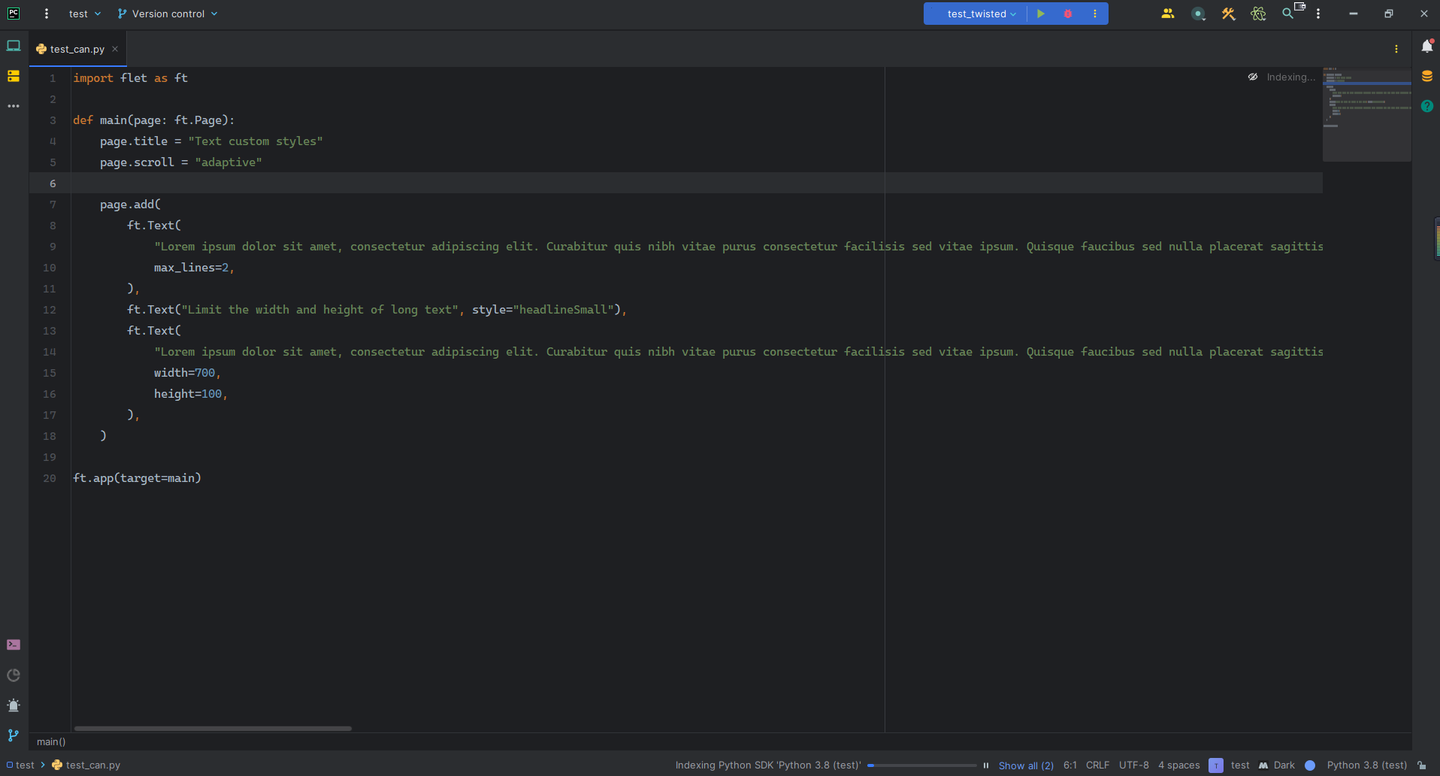Click Show all (2) background tasks link
The width and height of the screenshot is (1440, 776).
click(x=1026, y=765)
